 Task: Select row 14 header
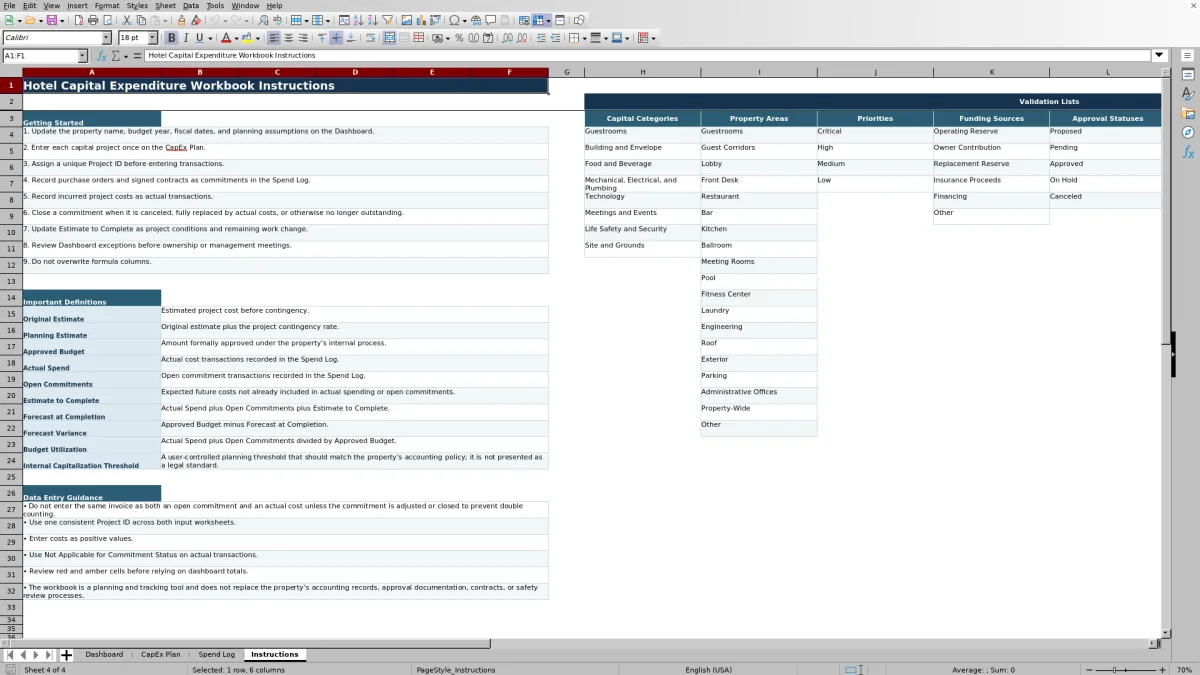tap(11, 298)
